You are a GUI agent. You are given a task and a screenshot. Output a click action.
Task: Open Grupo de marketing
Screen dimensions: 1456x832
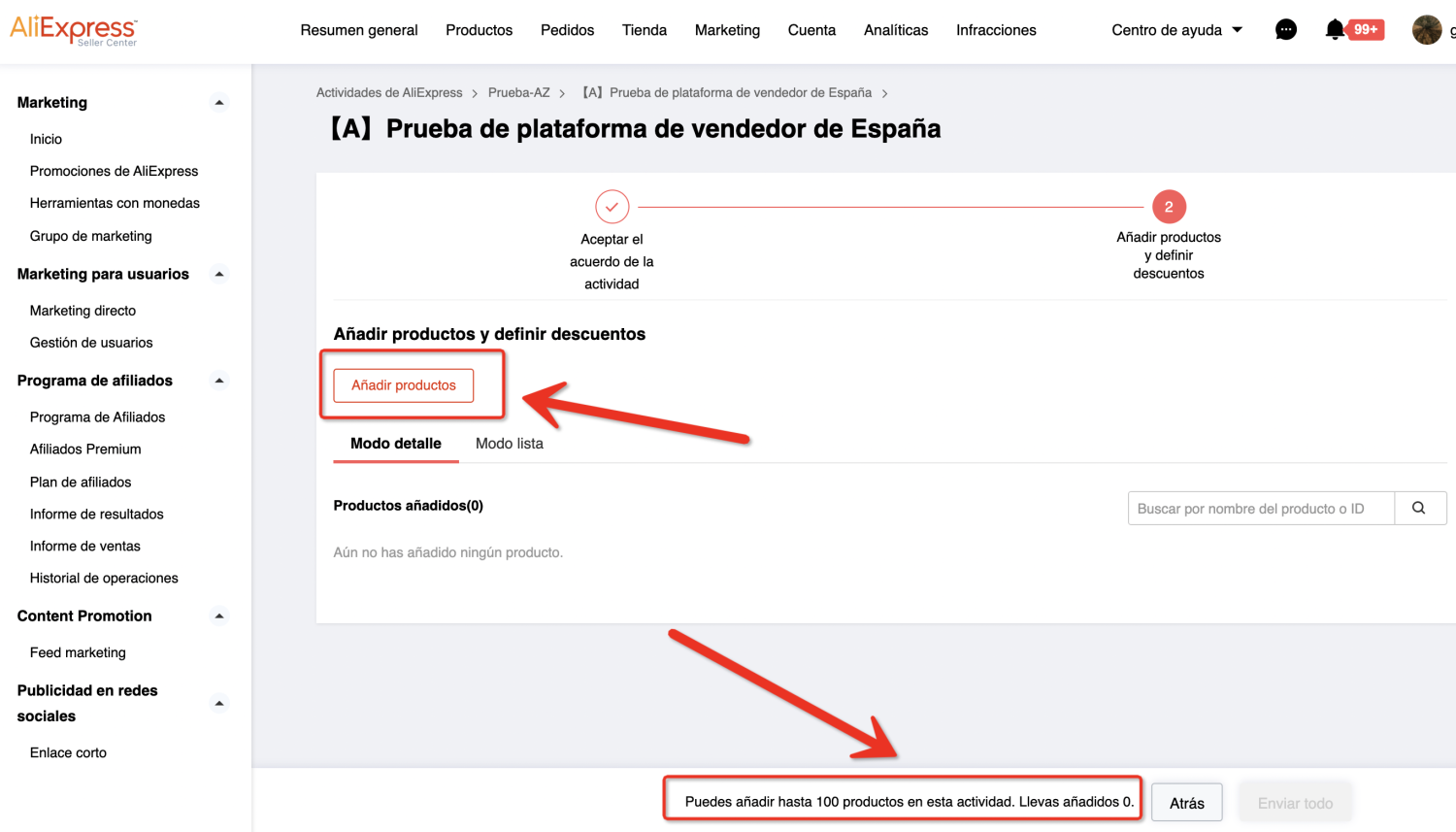pos(91,236)
